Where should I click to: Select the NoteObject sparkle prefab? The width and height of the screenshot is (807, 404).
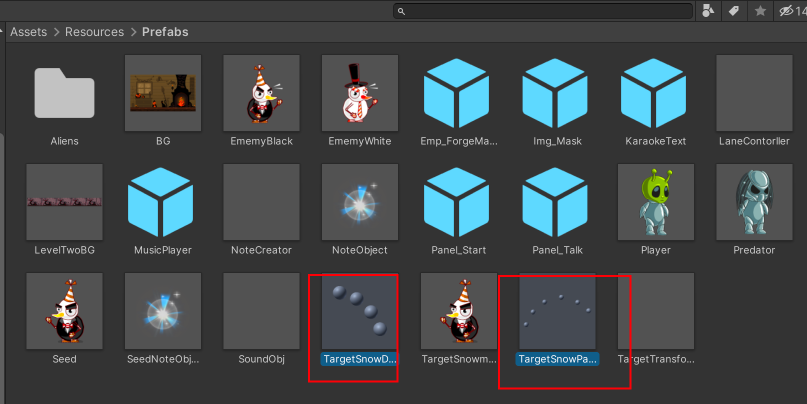click(360, 202)
